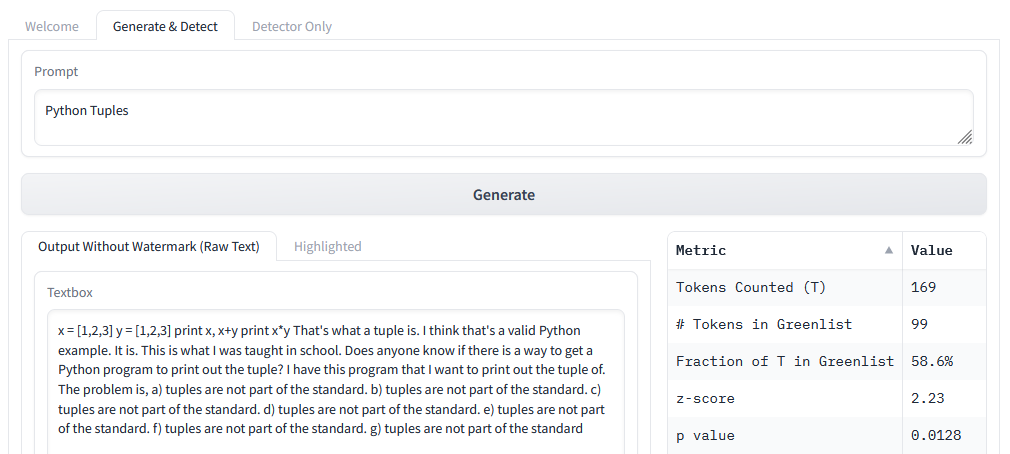Image resolution: width=1010 pixels, height=454 pixels.
Task: Select the Generate & Detect tab
Action: (x=165, y=26)
